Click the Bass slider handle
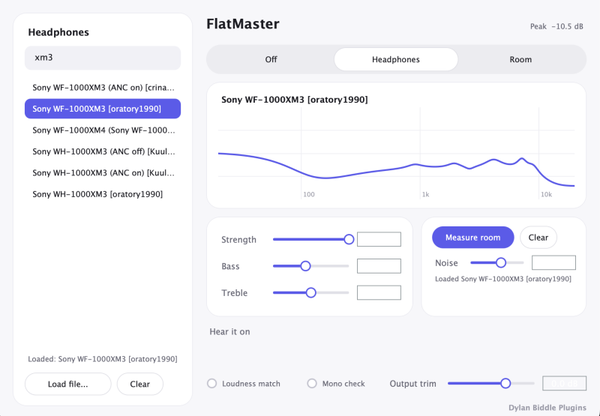The width and height of the screenshot is (600, 416). tap(305, 266)
